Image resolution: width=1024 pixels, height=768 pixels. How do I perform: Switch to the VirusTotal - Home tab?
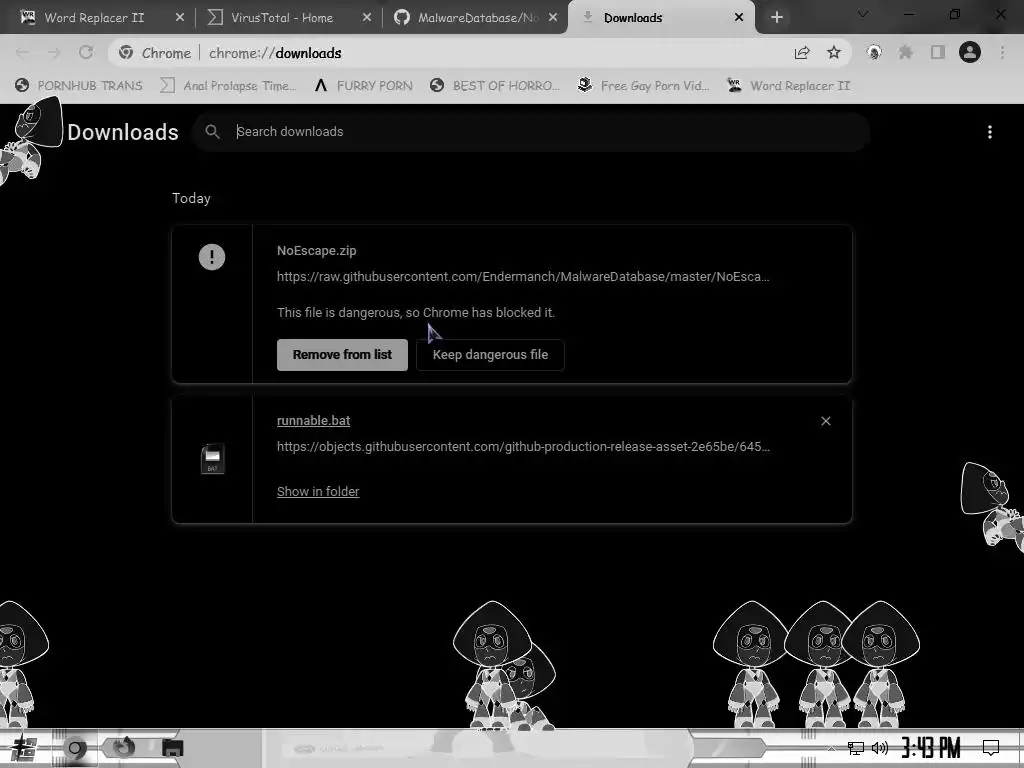(281, 18)
